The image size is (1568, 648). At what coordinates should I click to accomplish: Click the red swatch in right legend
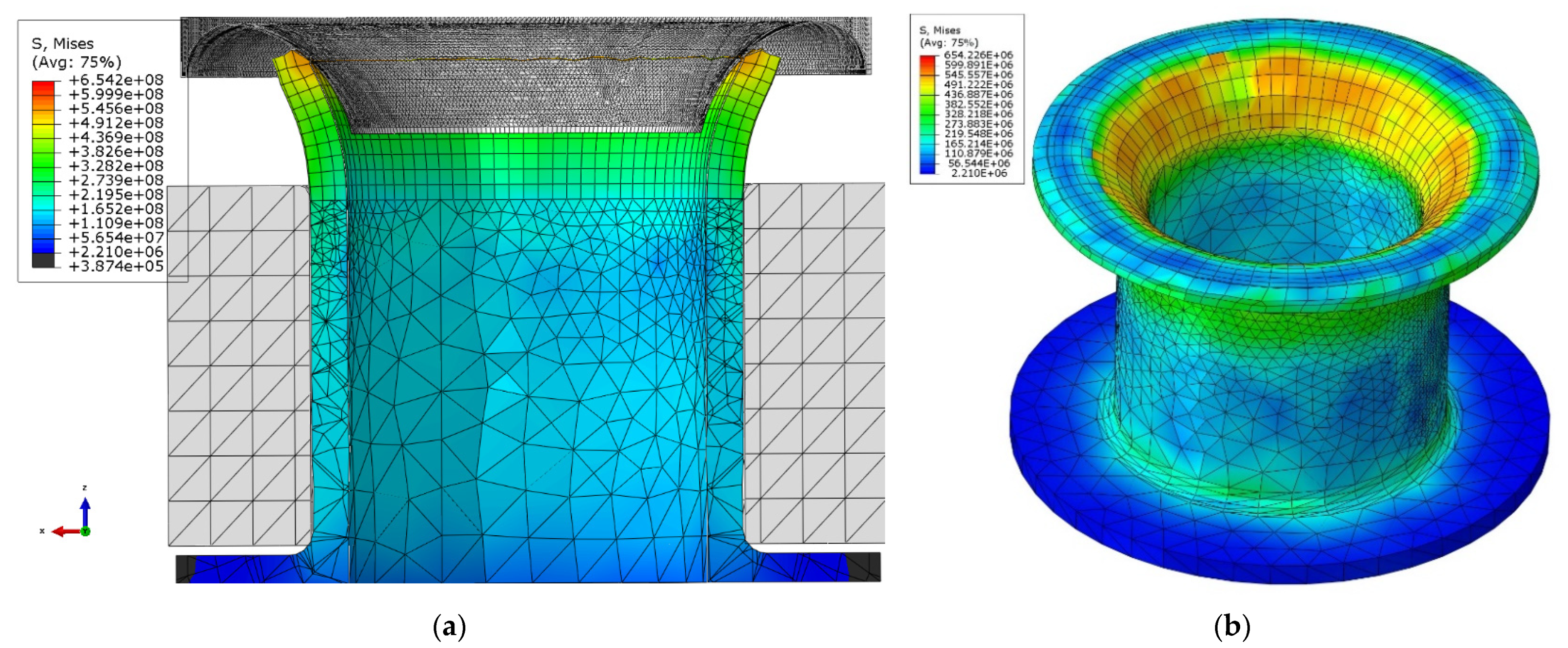pyautogui.click(x=927, y=60)
